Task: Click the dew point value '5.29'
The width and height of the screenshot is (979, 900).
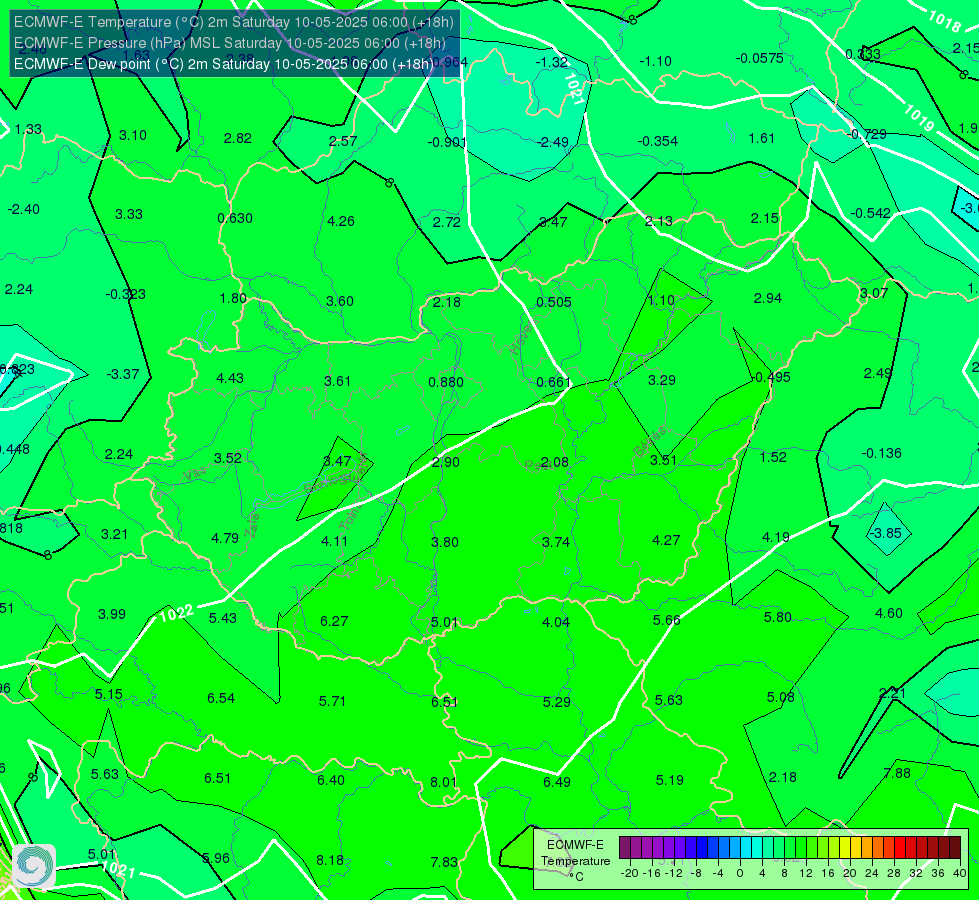Action: (556, 702)
